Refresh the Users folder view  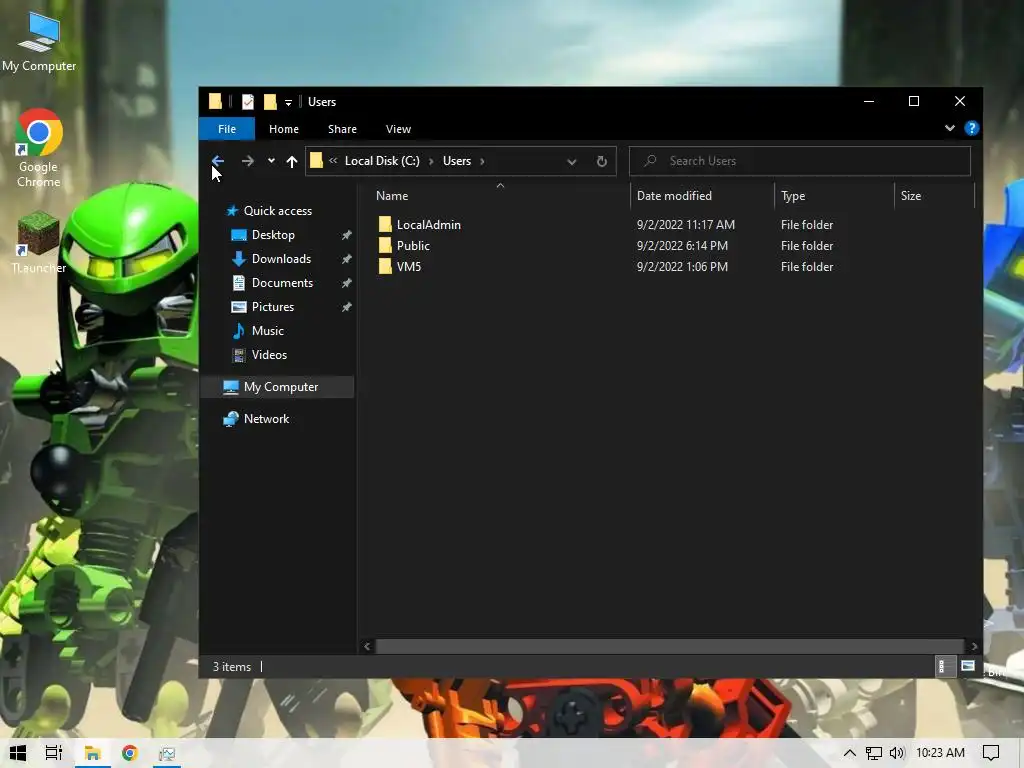pos(601,161)
